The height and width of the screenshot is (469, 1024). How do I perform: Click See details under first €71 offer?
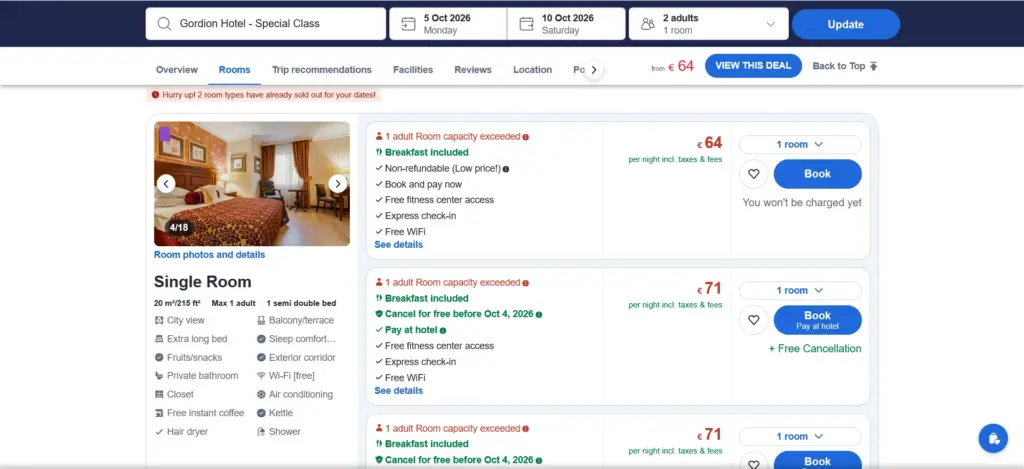point(398,391)
